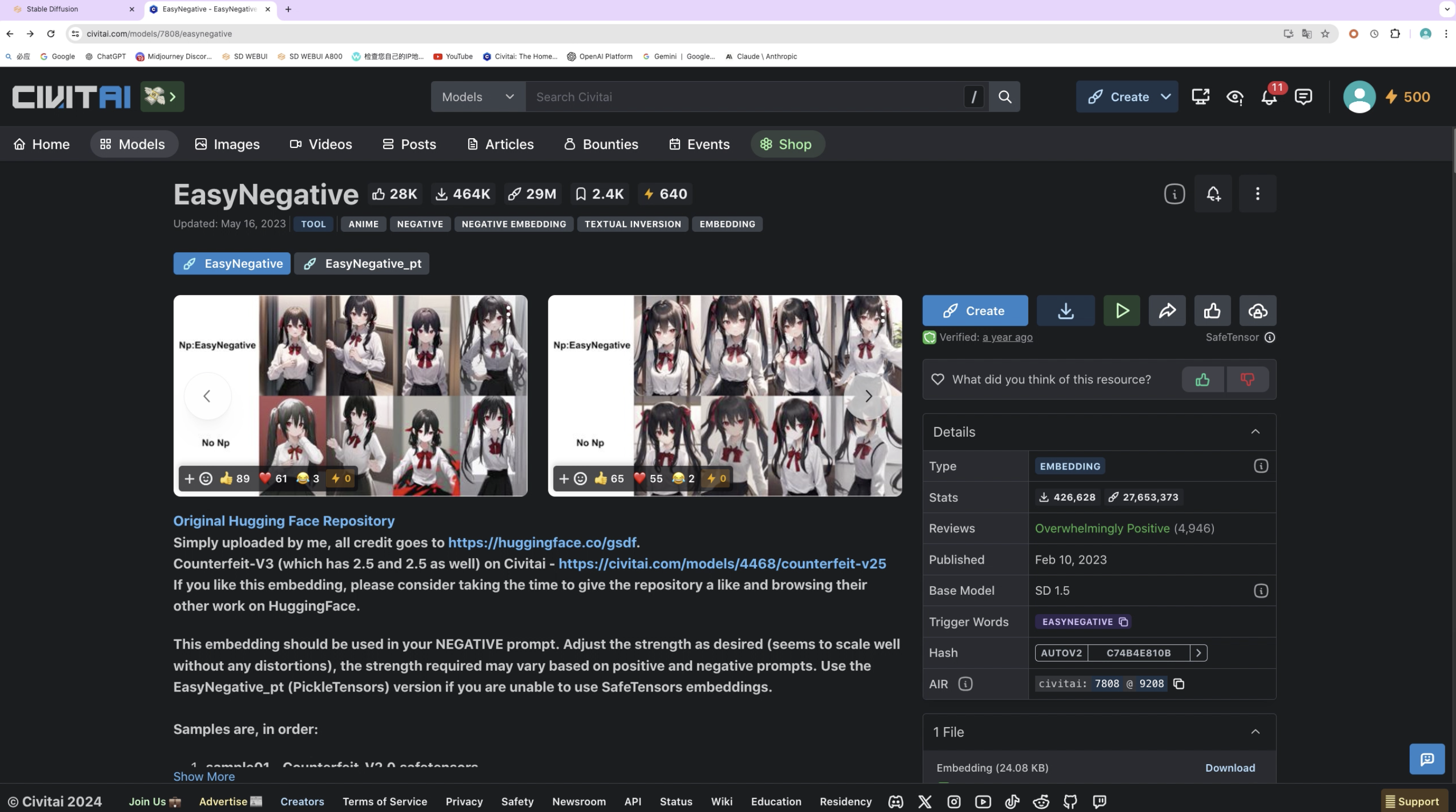
Task: Click the search magnifier button
Action: pos(1005,97)
